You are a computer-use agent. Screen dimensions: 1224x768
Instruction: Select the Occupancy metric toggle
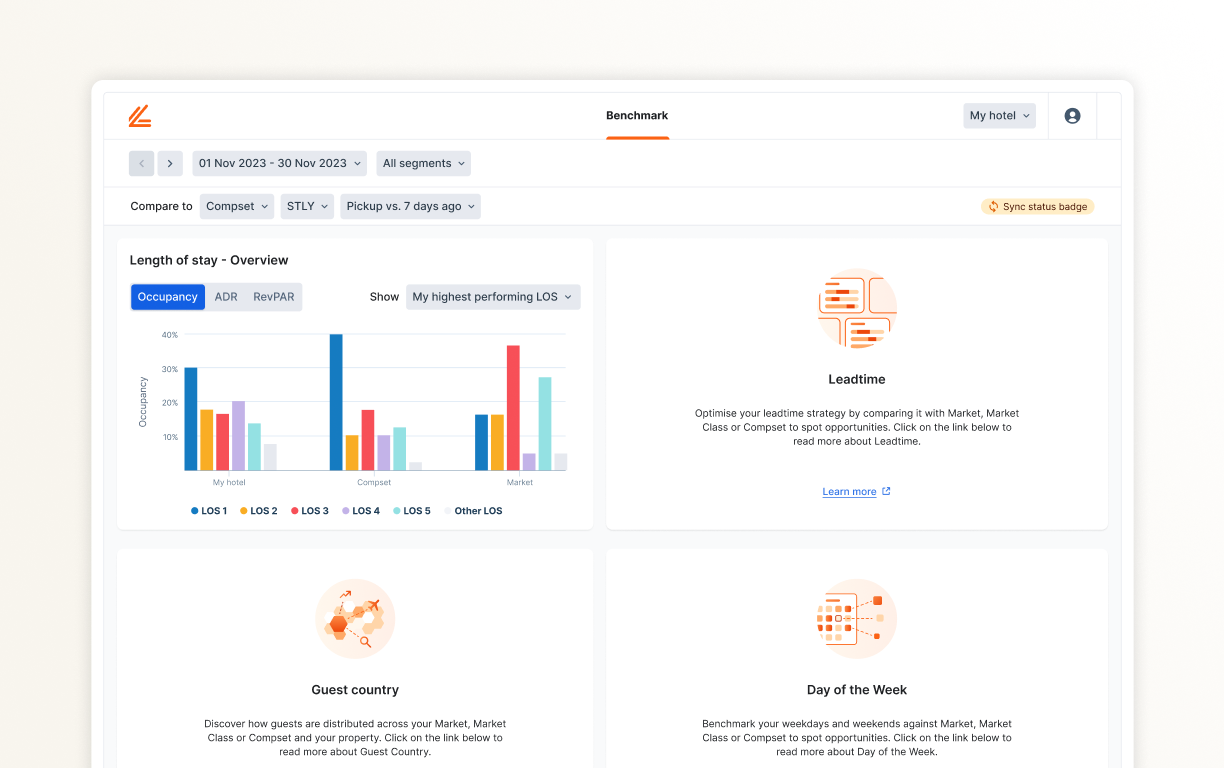point(167,296)
